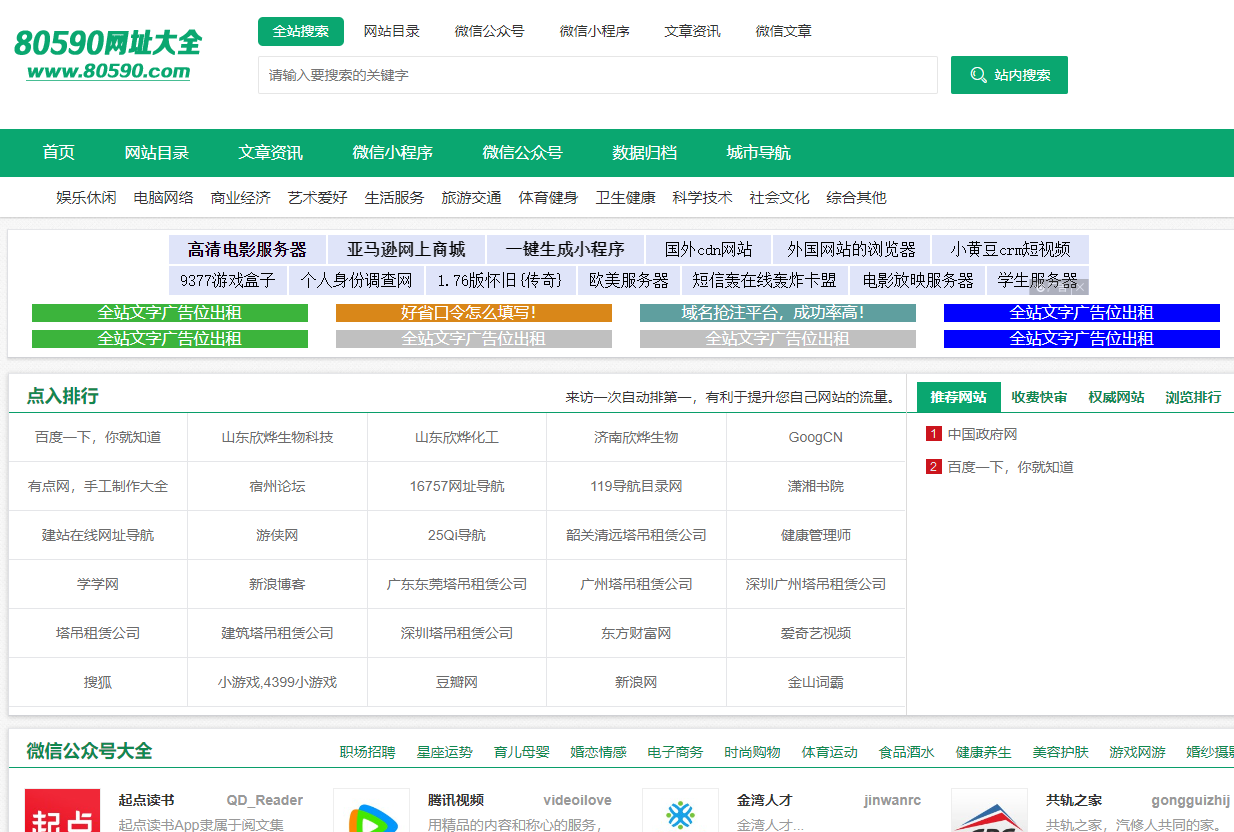Click the 首页 navigation item
This screenshot has width=1234, height=832.
tap(58, 152)
